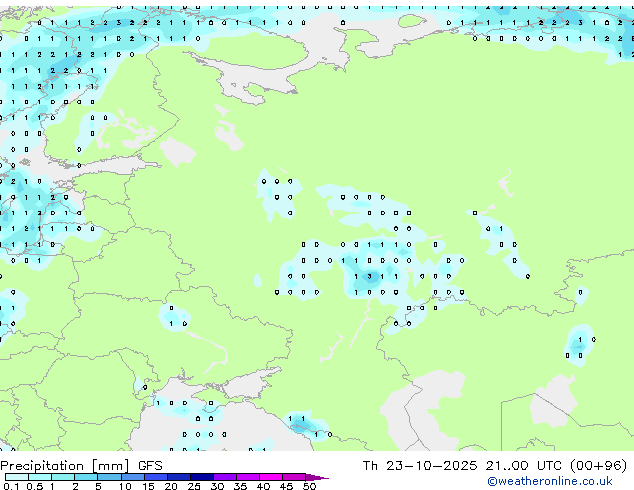Pick the 30–35 mm violet legend swatch
Image resolution: width=634 pixels, height=490 pixels.
coord(224,477)
